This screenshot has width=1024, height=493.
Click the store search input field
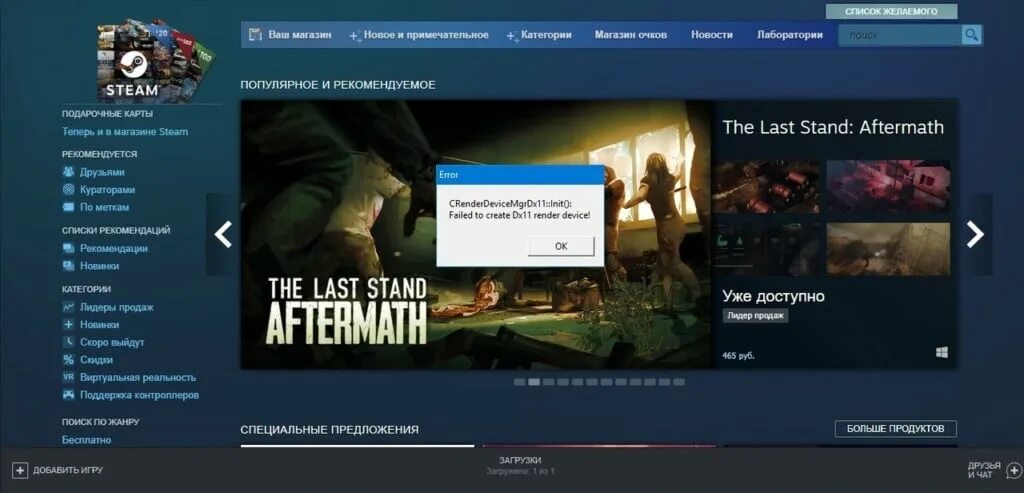click(x=900, y=35)
